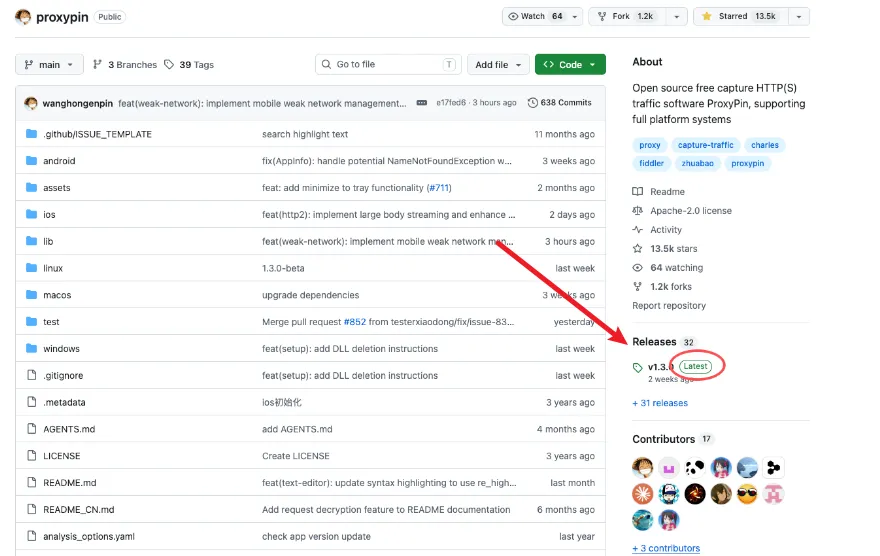Screen dimensions: 880x556
Task: Open the linux folder
Action: (x=53, y=268)
